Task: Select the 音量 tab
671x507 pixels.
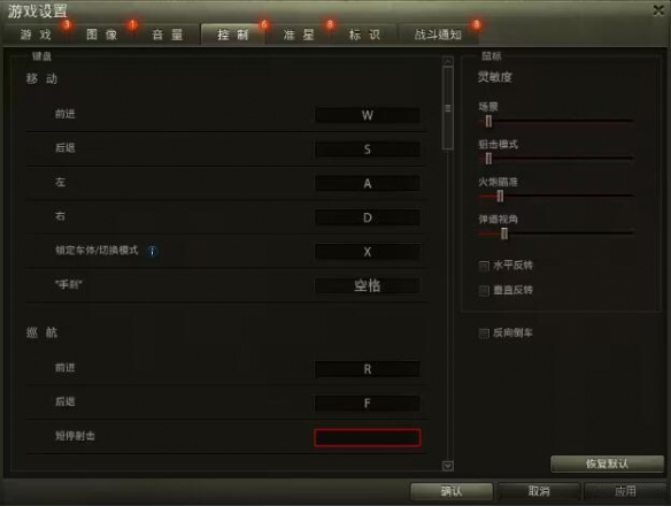Action: (x=167, y=35)
